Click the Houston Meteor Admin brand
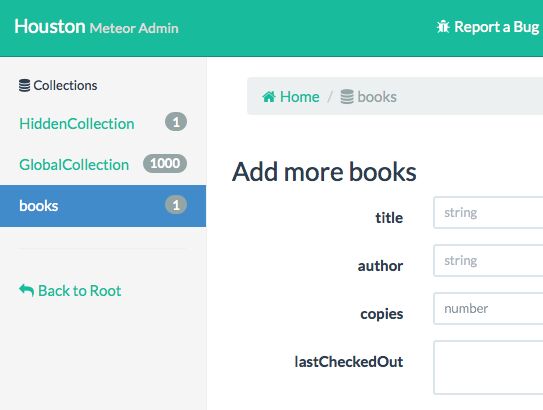Image resolution: width=543 pixels, height=410 pixels. [x=96, y=27]
